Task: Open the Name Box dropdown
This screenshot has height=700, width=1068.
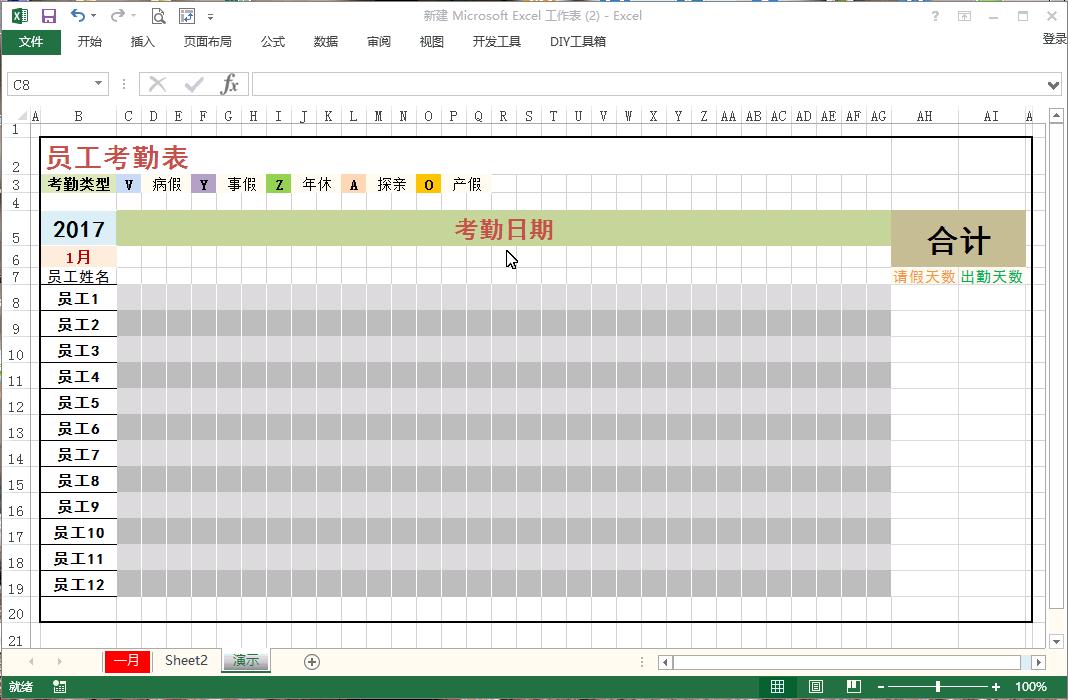Action: click(x=96, y=84)
